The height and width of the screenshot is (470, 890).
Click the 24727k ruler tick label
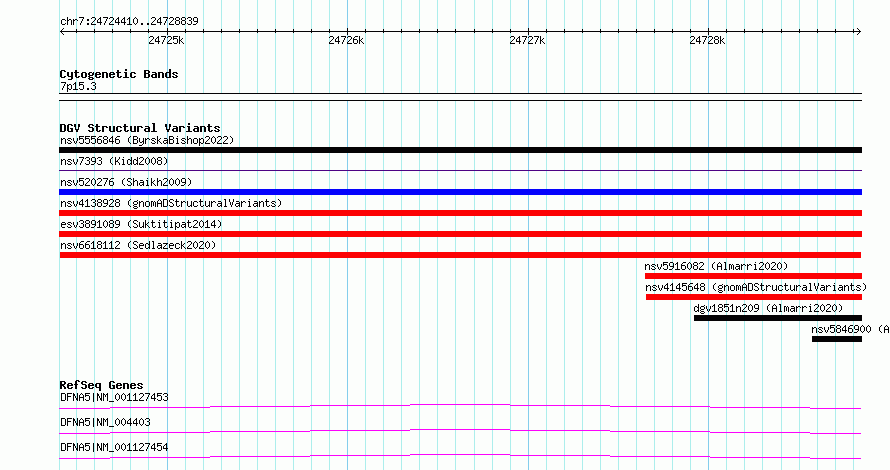click(x=527, y=40)
